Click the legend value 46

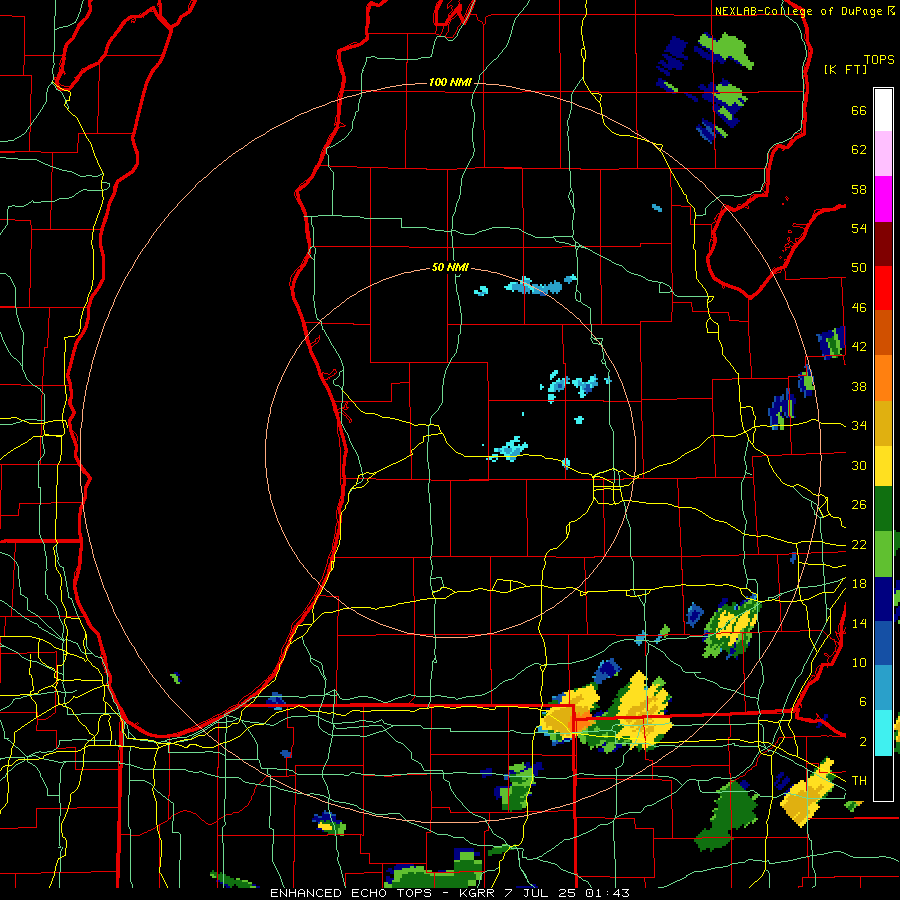click(859, 308)
